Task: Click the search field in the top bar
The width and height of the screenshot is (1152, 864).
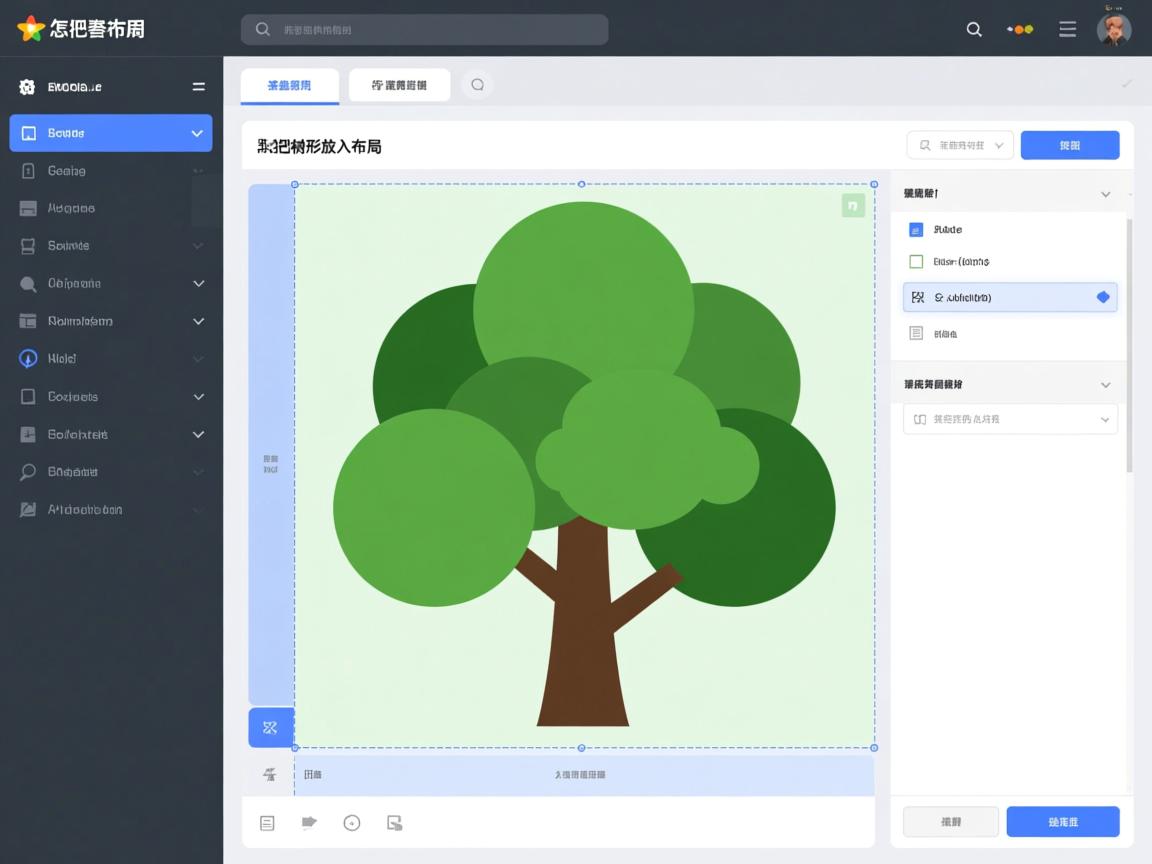Action: pyautogui.click(x=424, y=30)
